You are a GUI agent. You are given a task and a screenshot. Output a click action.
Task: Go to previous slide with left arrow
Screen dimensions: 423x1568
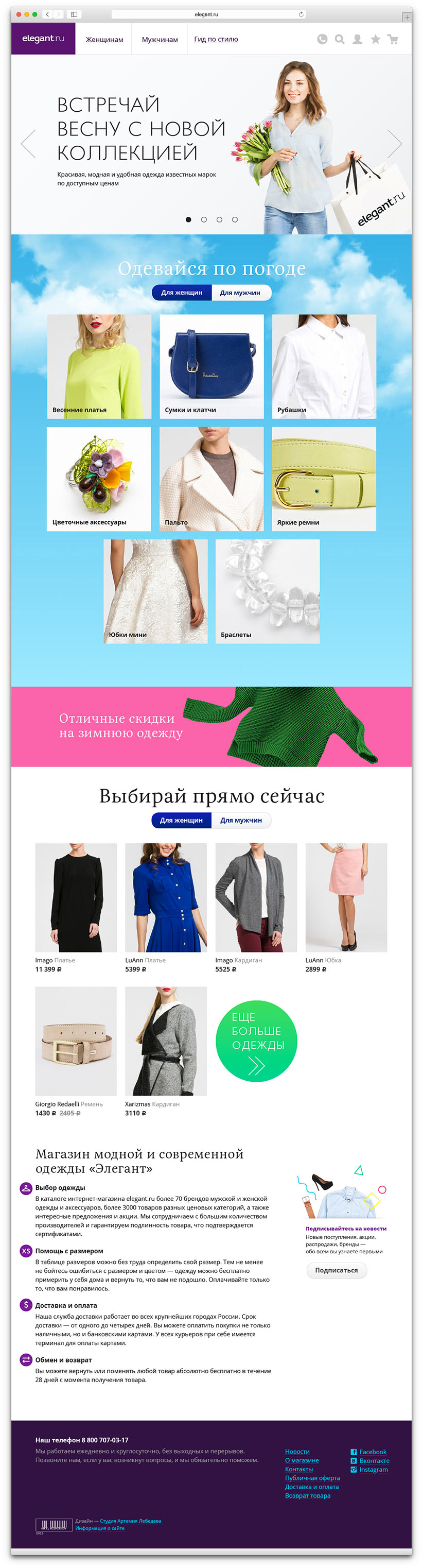tap(28, 144)
